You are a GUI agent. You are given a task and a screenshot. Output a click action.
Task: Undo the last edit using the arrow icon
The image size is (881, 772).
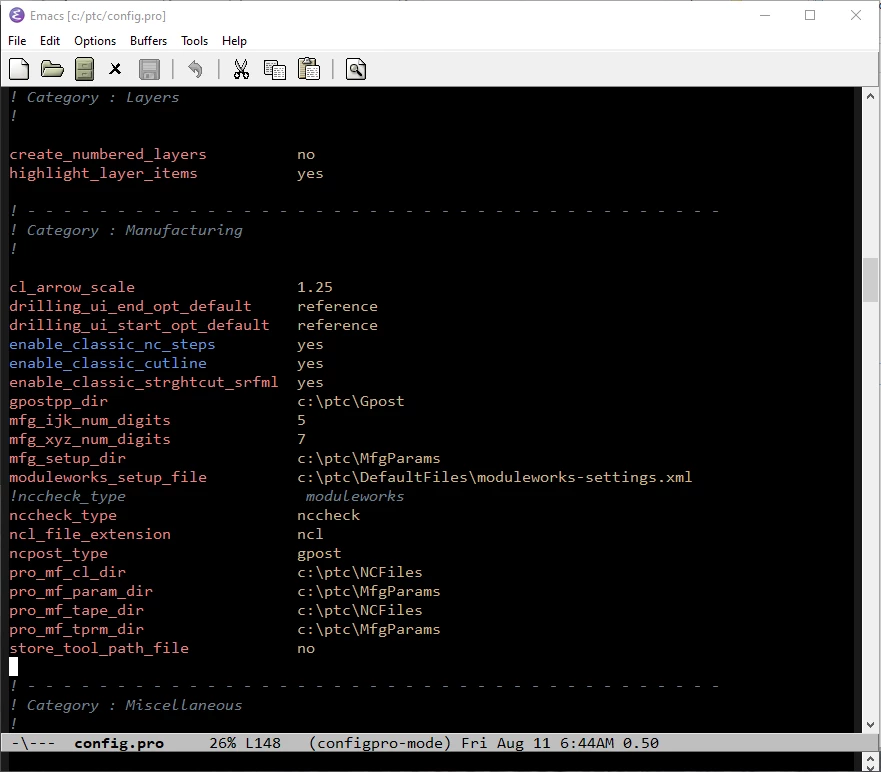point(196,68)
